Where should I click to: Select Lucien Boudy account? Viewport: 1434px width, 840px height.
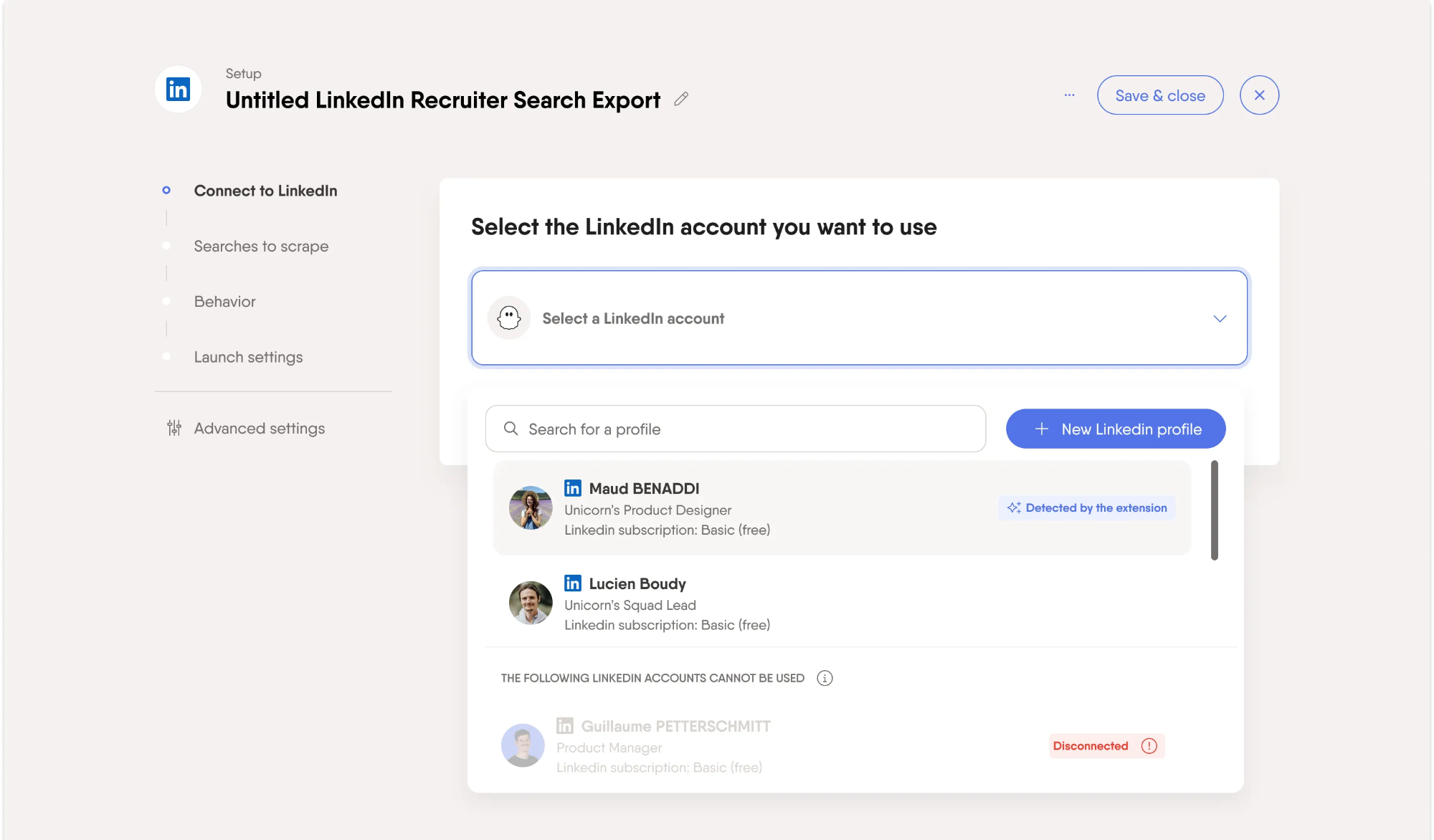[842, 603]
